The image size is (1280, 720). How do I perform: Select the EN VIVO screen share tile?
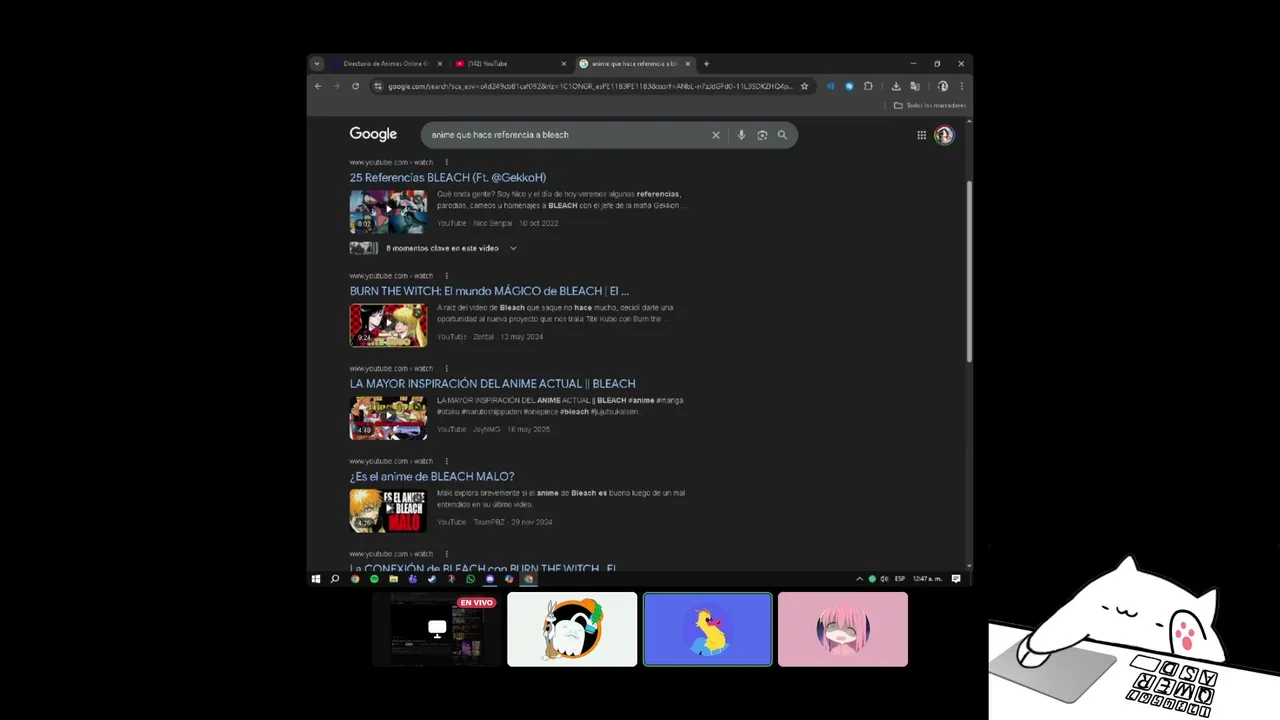pyautogui.click(x=437, y=629)
